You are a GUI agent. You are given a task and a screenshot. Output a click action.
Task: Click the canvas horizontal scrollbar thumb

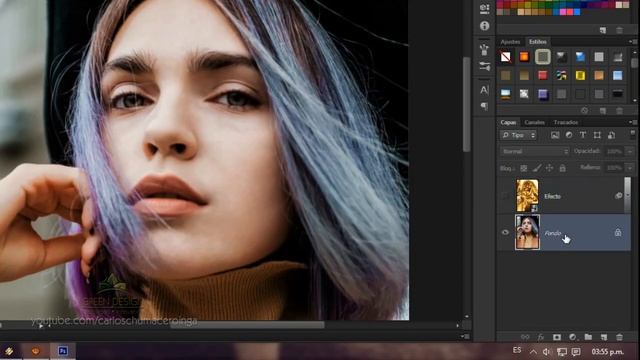247,325
